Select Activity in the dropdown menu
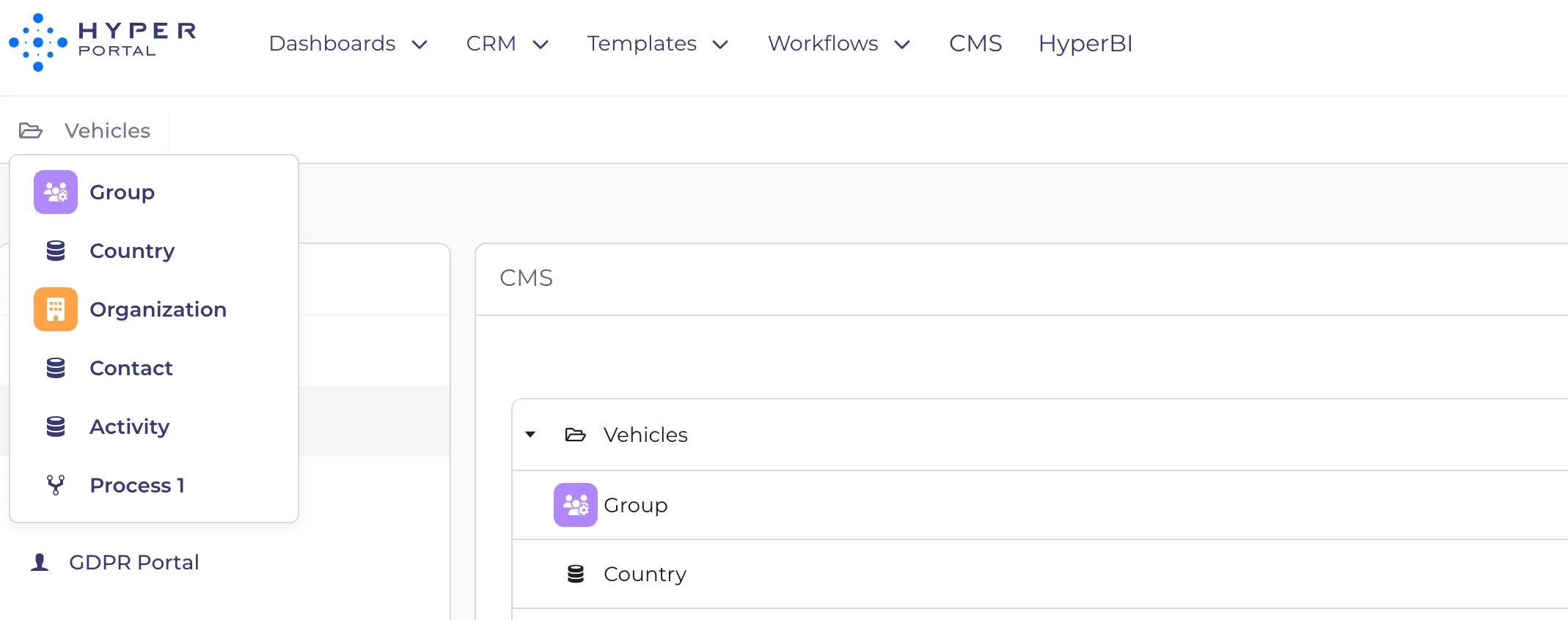 154,427
